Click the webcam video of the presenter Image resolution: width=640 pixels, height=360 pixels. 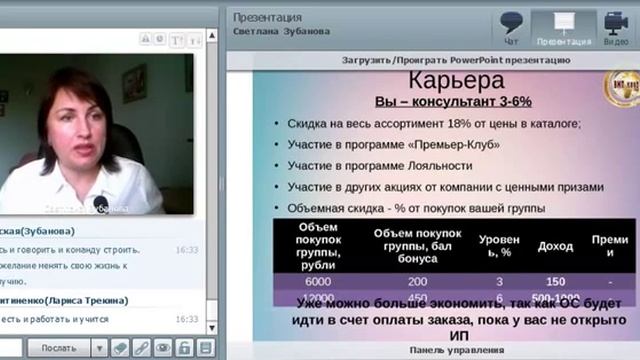pos(96,134)
